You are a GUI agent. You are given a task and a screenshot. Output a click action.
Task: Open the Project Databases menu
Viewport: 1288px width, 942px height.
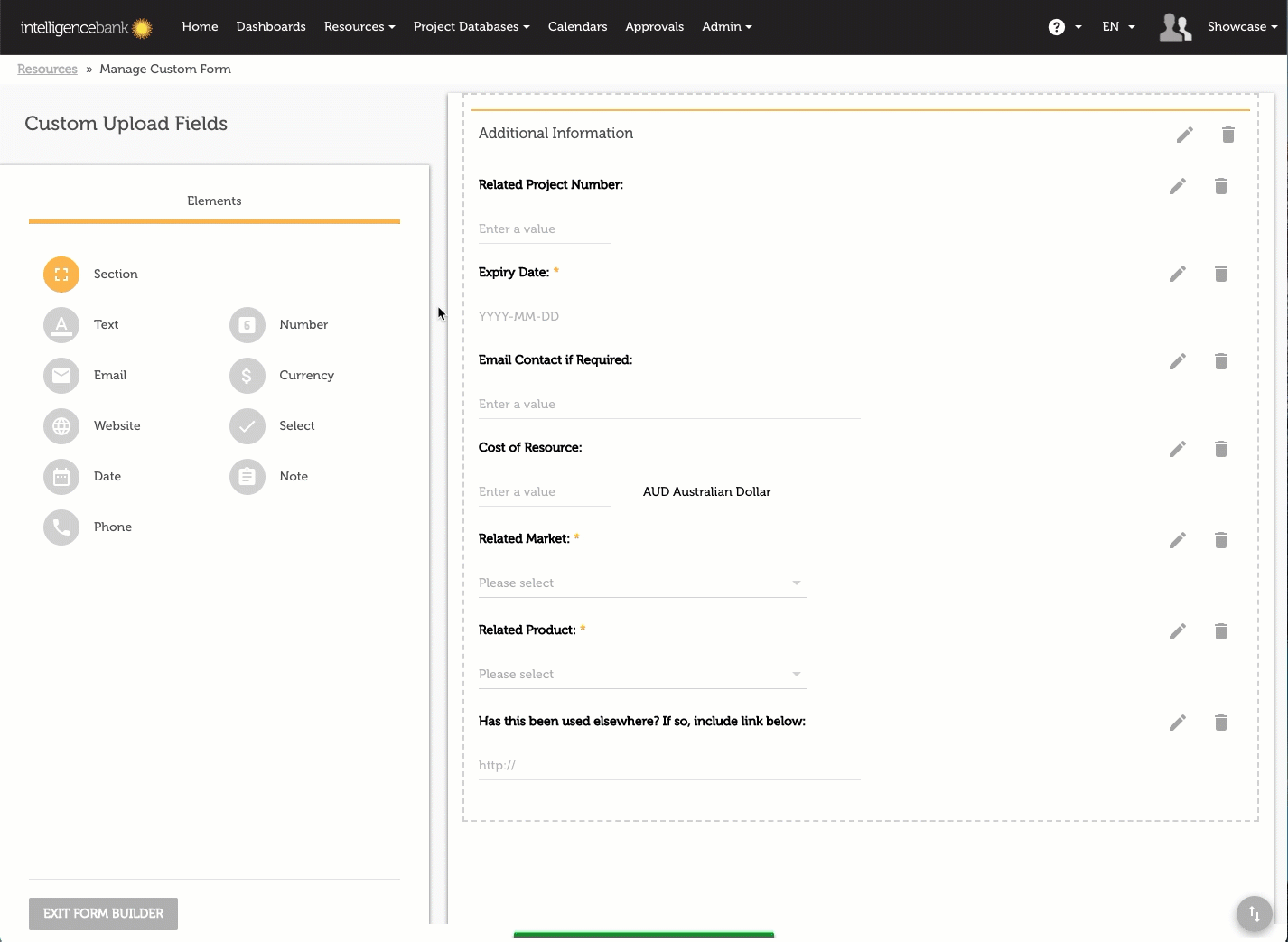click(471, 27)
